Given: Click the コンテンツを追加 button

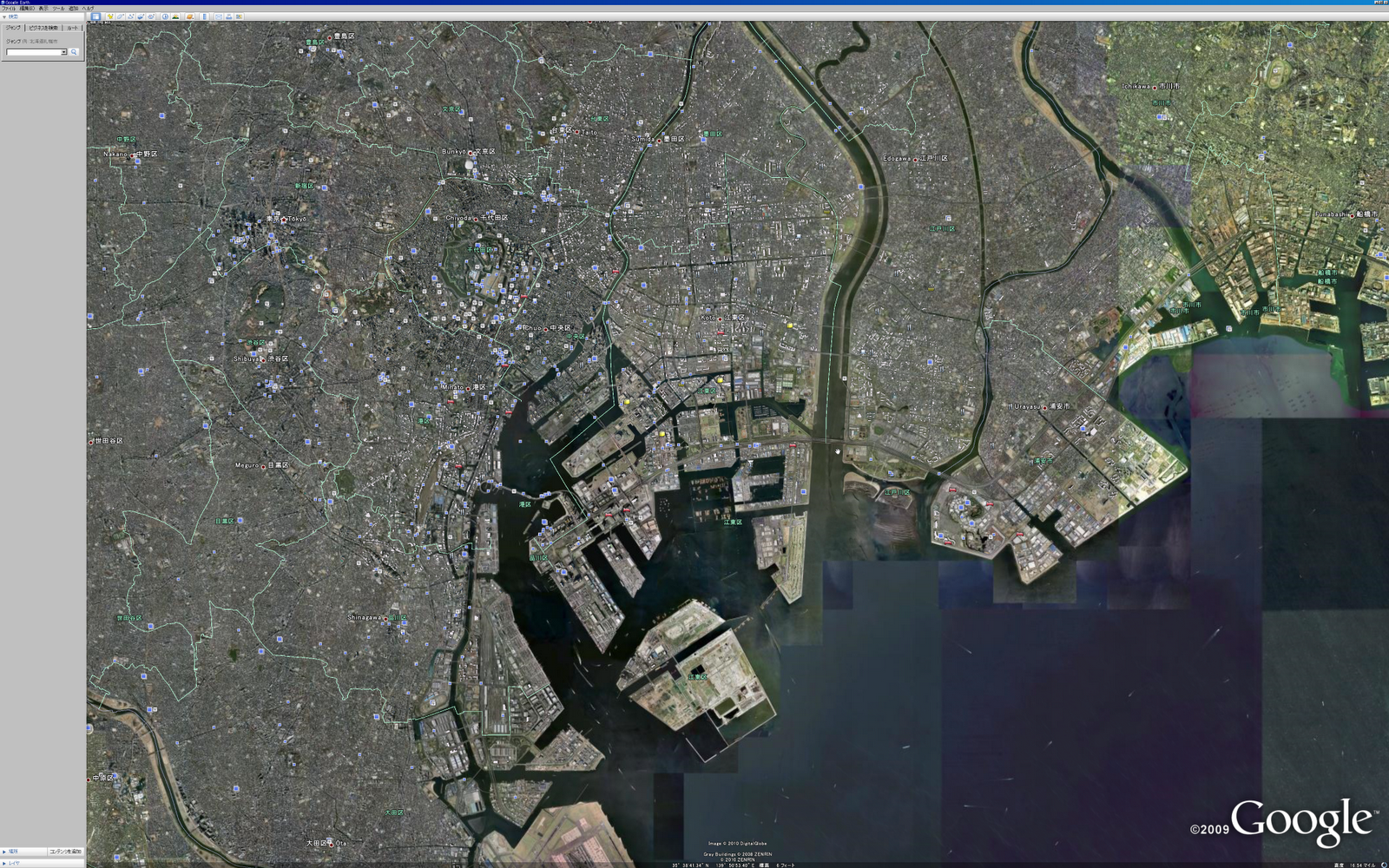Looking at the screenshot, I should click(65, 852).
